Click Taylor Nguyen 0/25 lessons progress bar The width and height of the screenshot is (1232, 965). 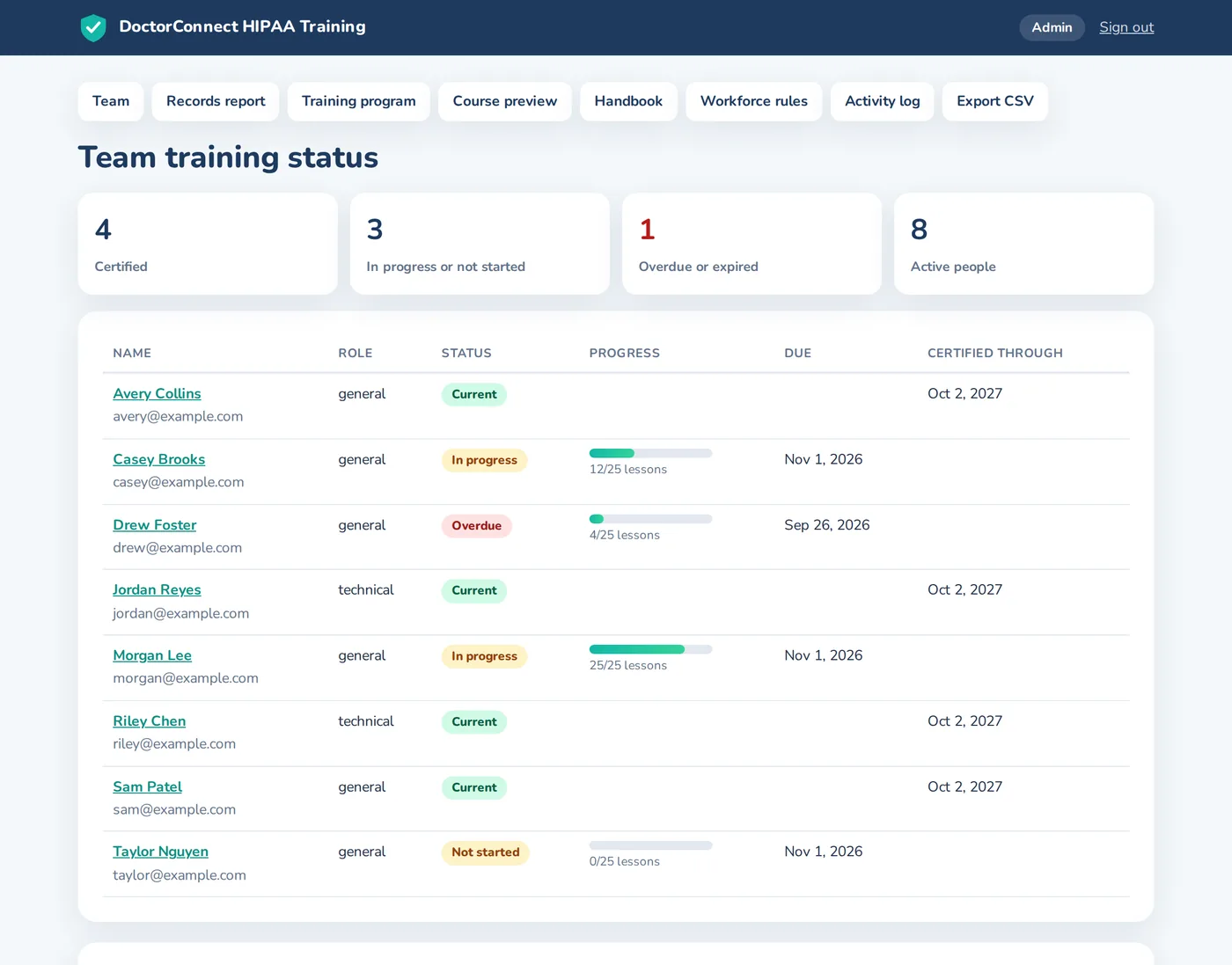click(x=650, y=845)
